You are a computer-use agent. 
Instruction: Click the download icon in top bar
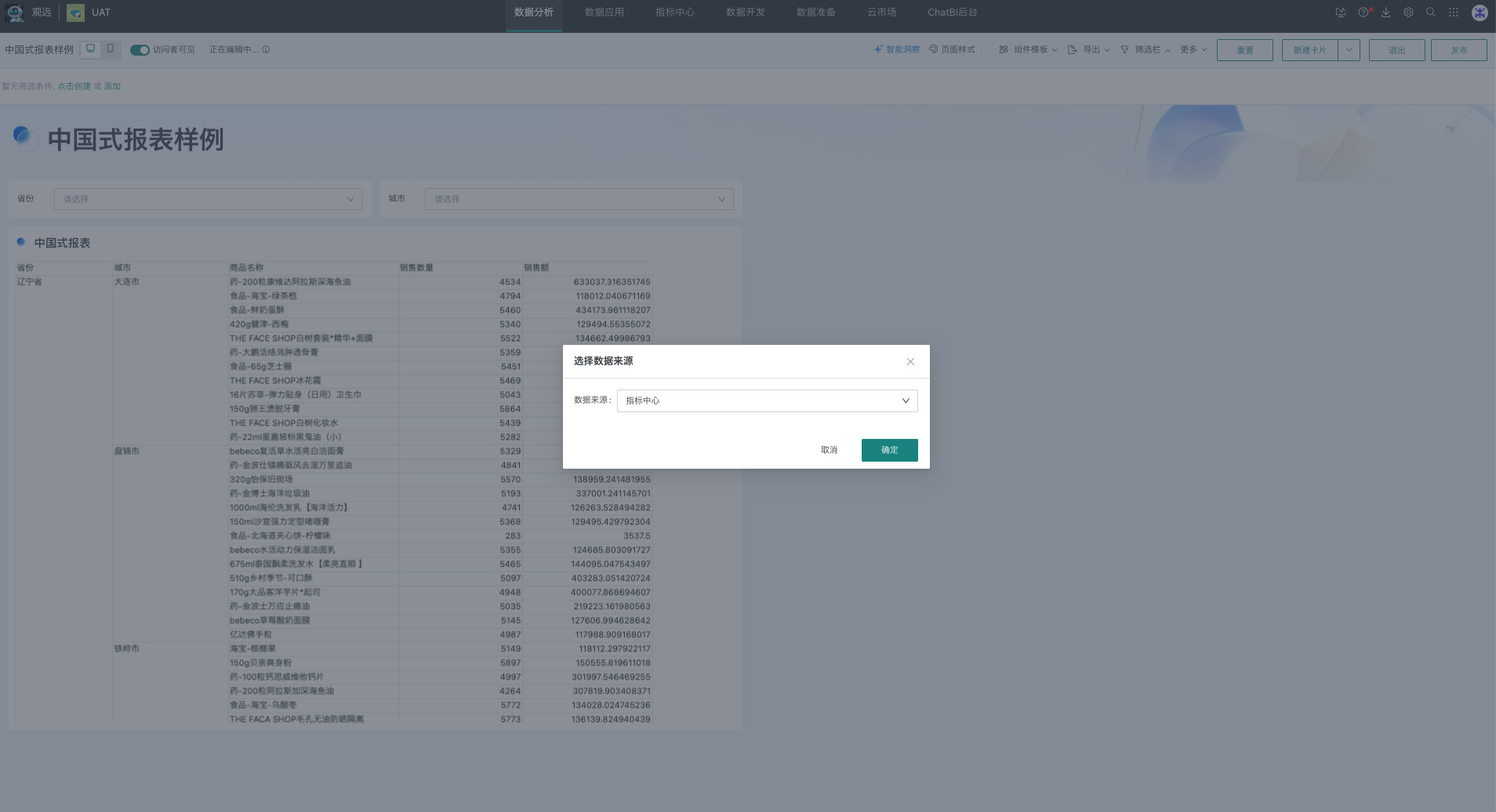1386,13
